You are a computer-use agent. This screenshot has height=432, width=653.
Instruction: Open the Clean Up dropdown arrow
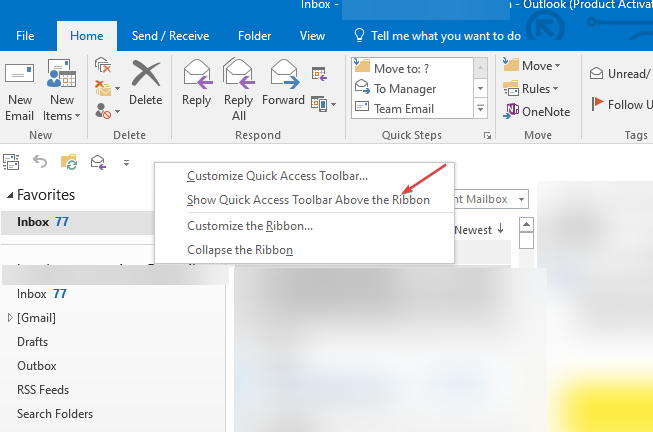(117, 89)
